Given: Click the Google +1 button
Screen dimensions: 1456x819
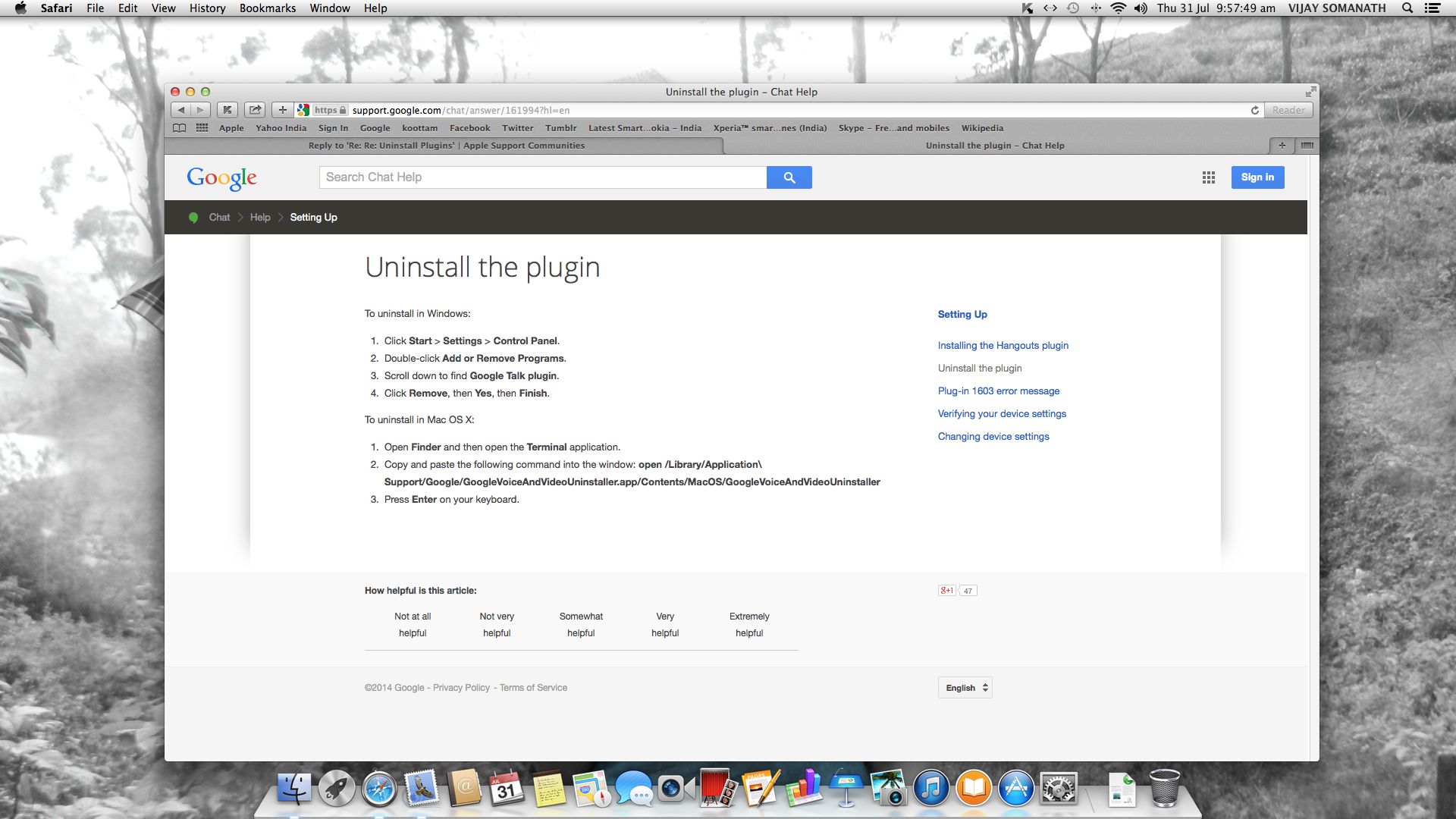Looking at the screenshot, I should point(946,591).
